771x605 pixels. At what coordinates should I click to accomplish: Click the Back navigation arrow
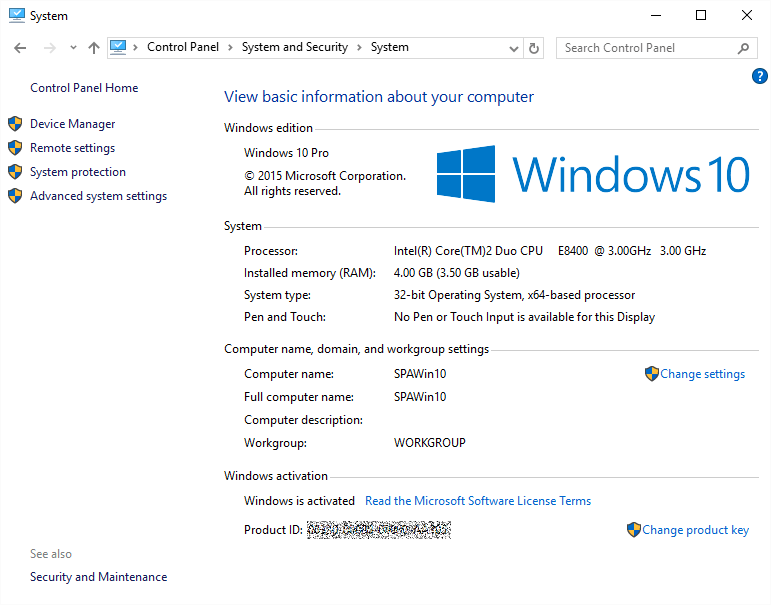[x=20, y=48]
